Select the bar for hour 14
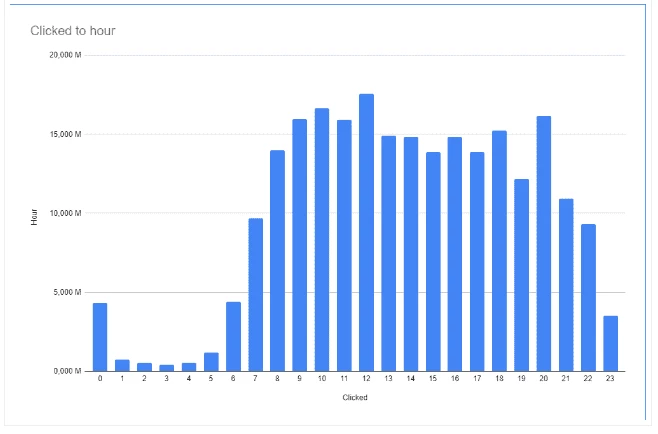 click(x=411, y=254)
